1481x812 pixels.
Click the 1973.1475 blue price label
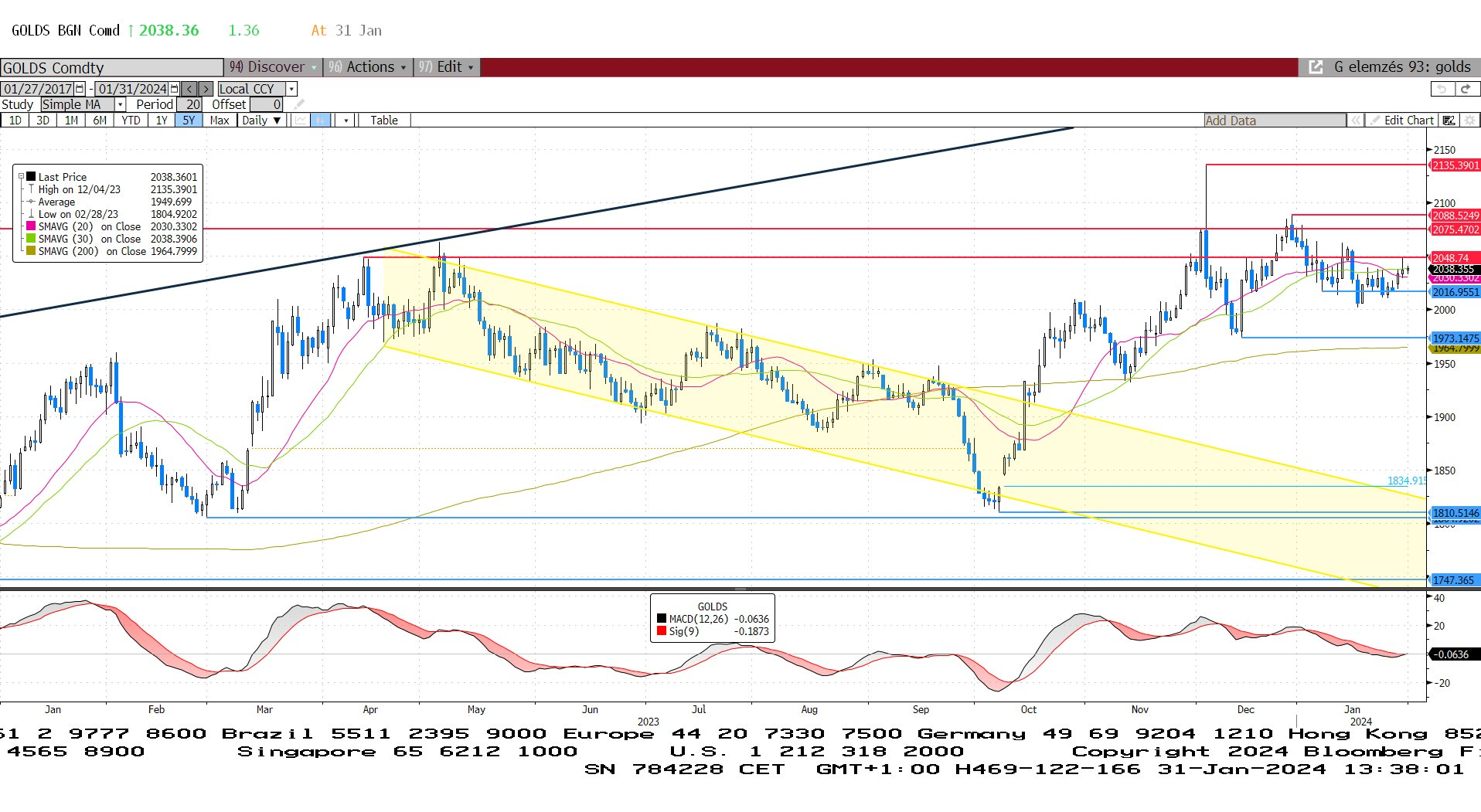[1454, 338]
